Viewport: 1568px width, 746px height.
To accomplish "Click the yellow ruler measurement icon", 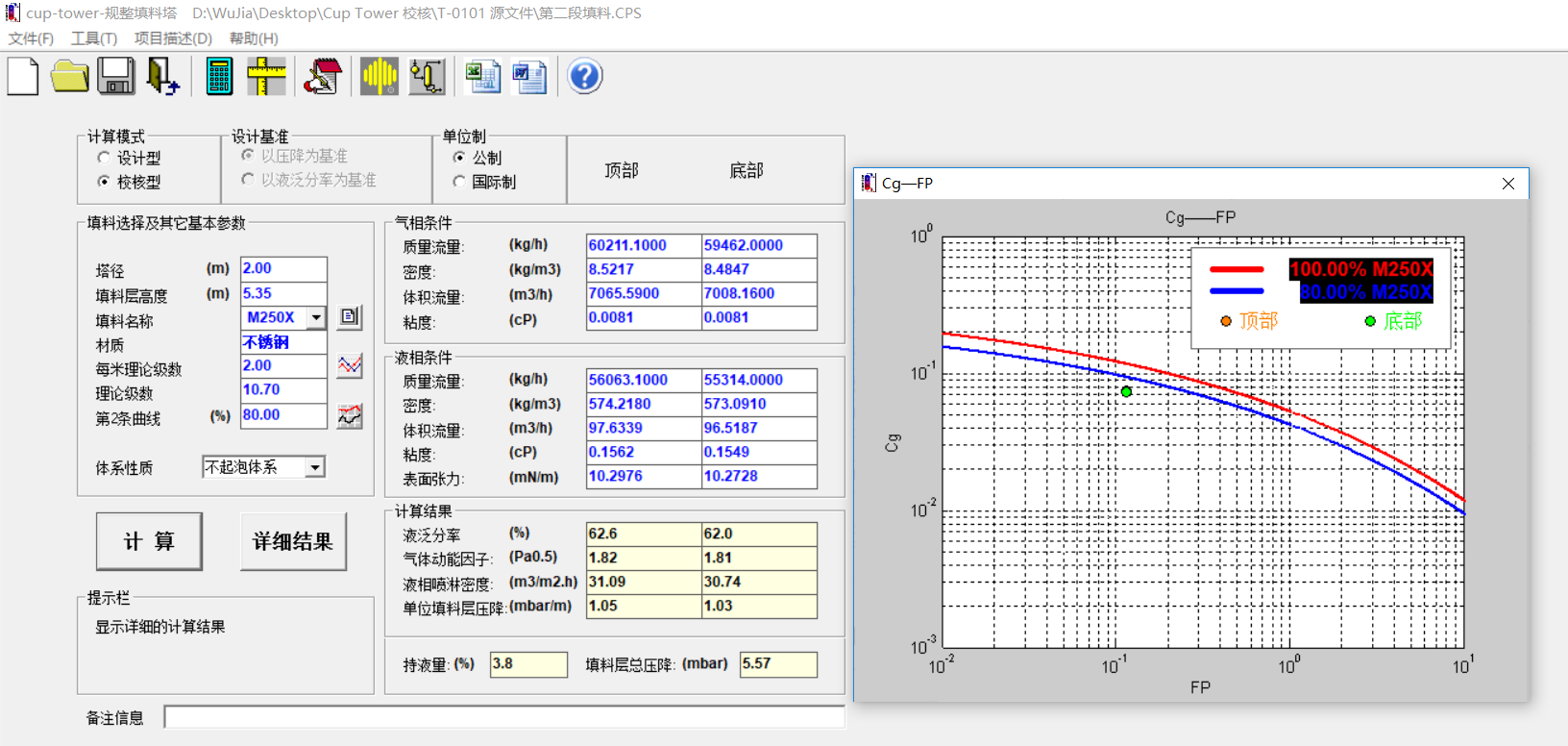I will pyautogui.click(x=266, y=77).
